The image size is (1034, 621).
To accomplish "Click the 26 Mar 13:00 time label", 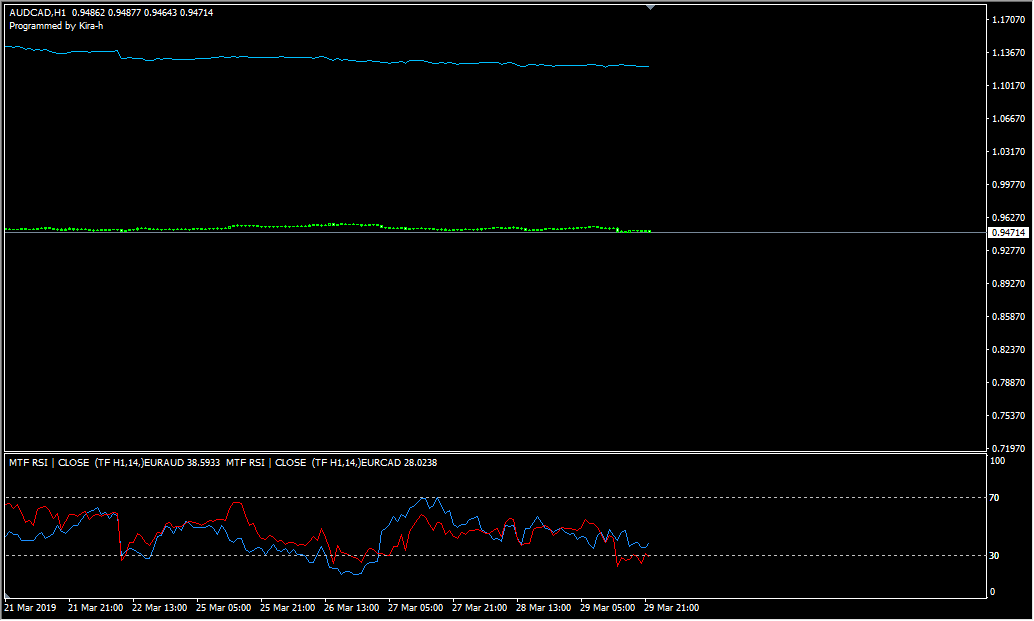I will [x=351, y=608].
